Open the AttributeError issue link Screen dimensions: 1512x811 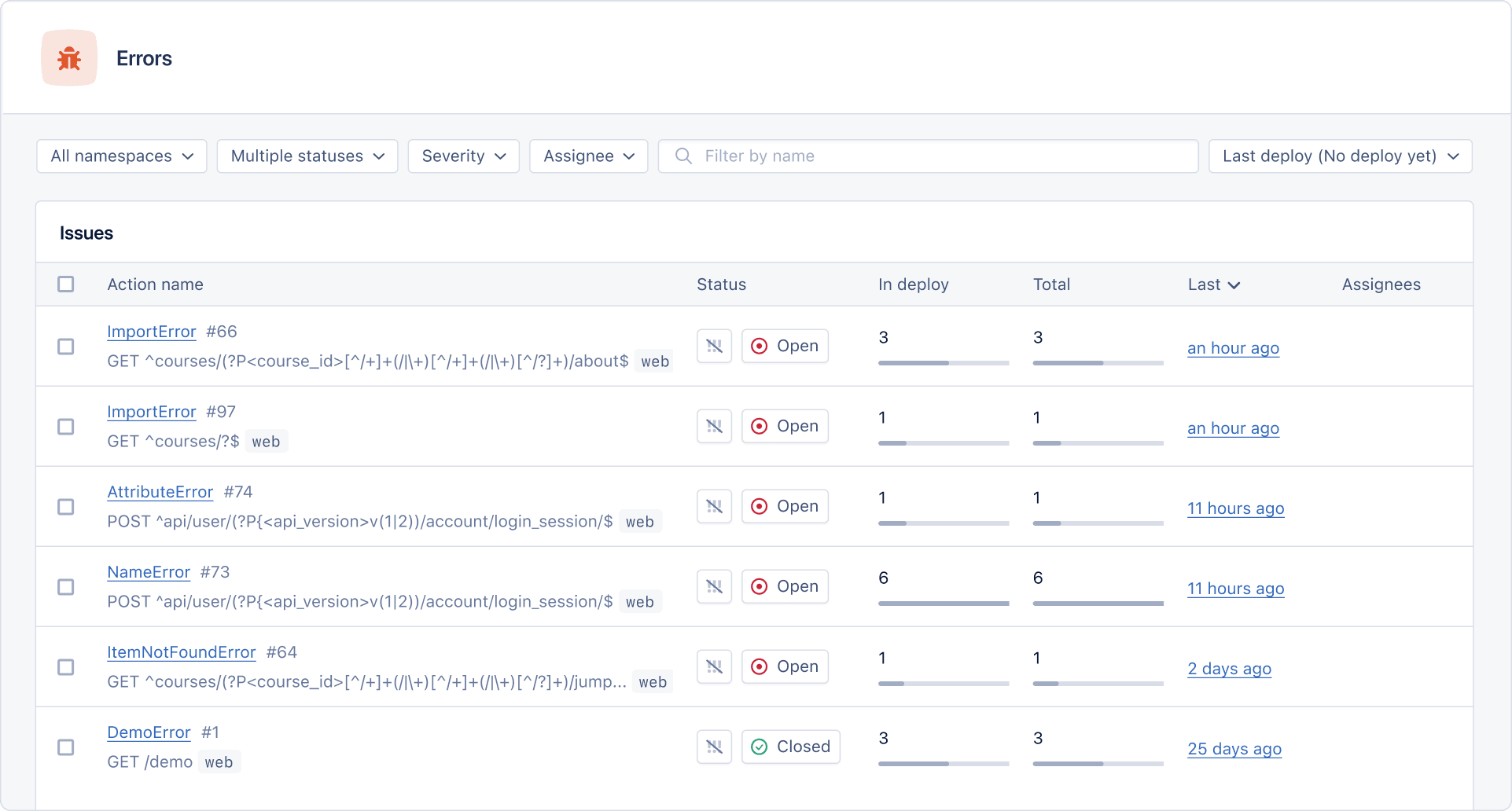[x=160, y=492]
